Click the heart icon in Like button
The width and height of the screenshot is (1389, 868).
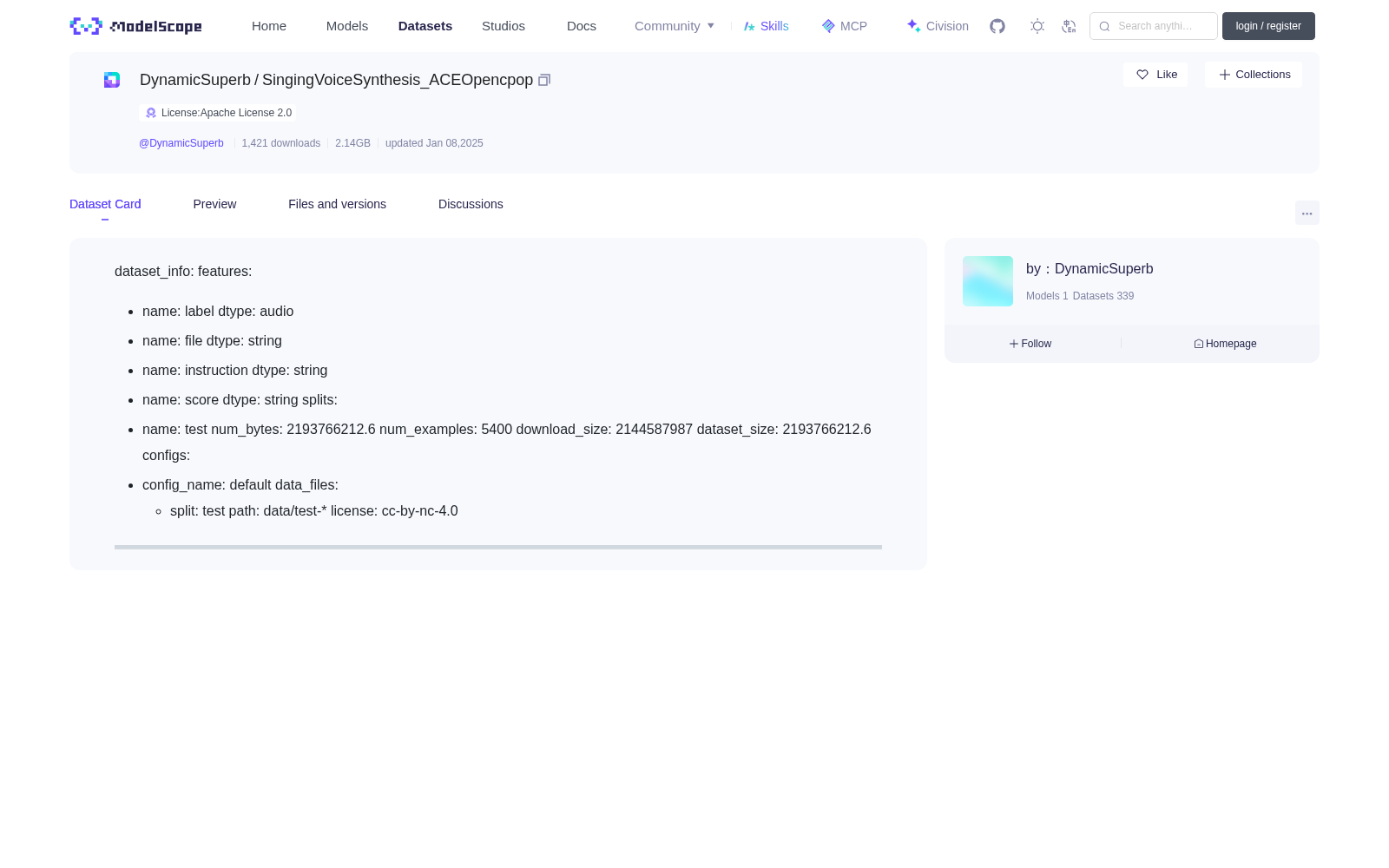point(1142,75)
